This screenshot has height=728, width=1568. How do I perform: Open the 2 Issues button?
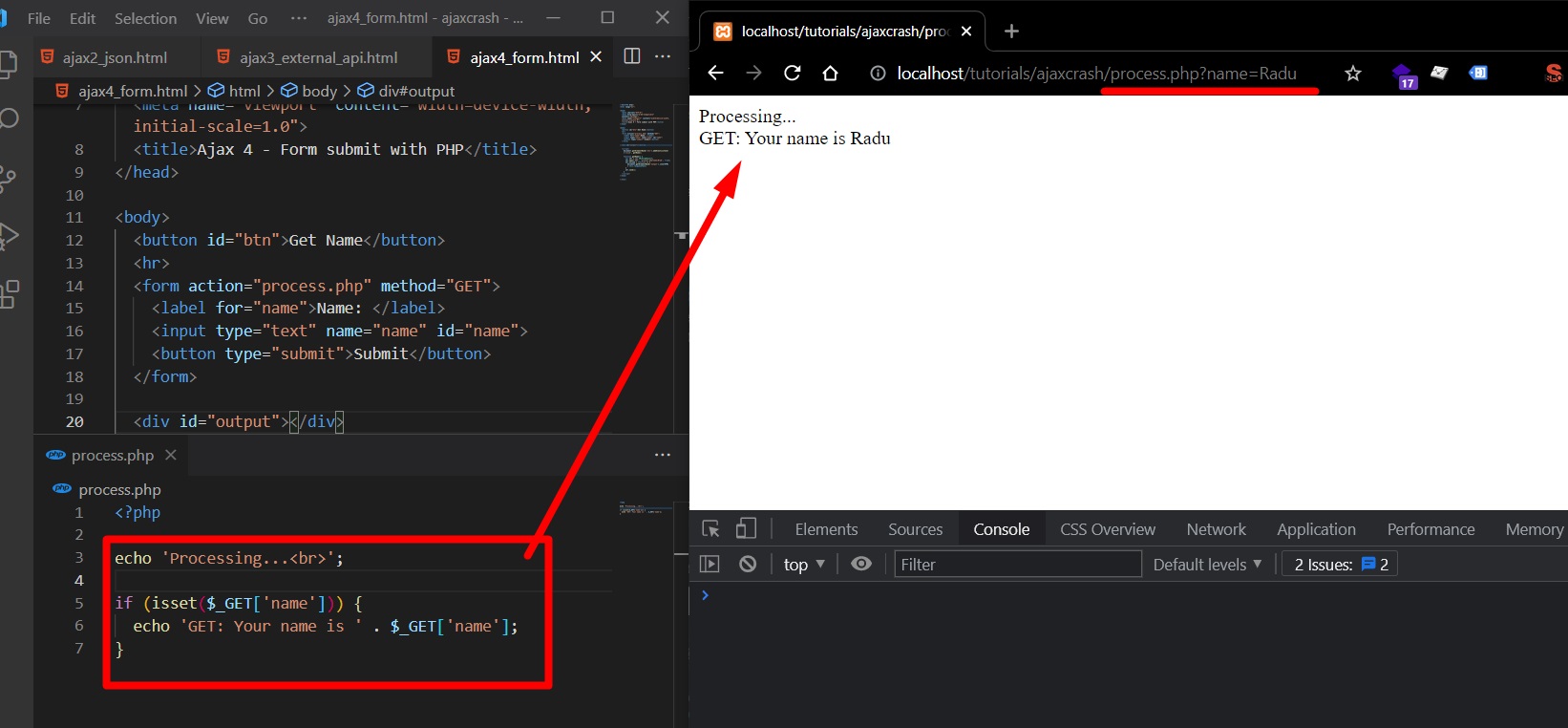pyautogui.click(x=1340, y=564)
